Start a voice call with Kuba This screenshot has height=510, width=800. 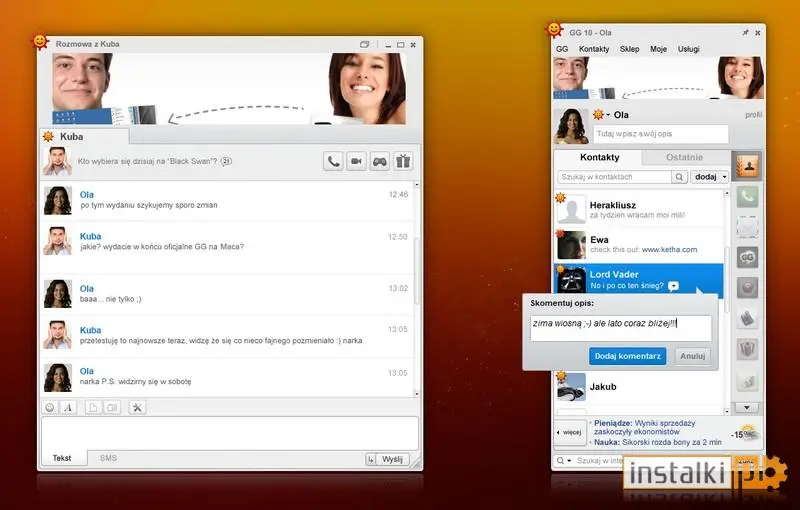(333, 162)
